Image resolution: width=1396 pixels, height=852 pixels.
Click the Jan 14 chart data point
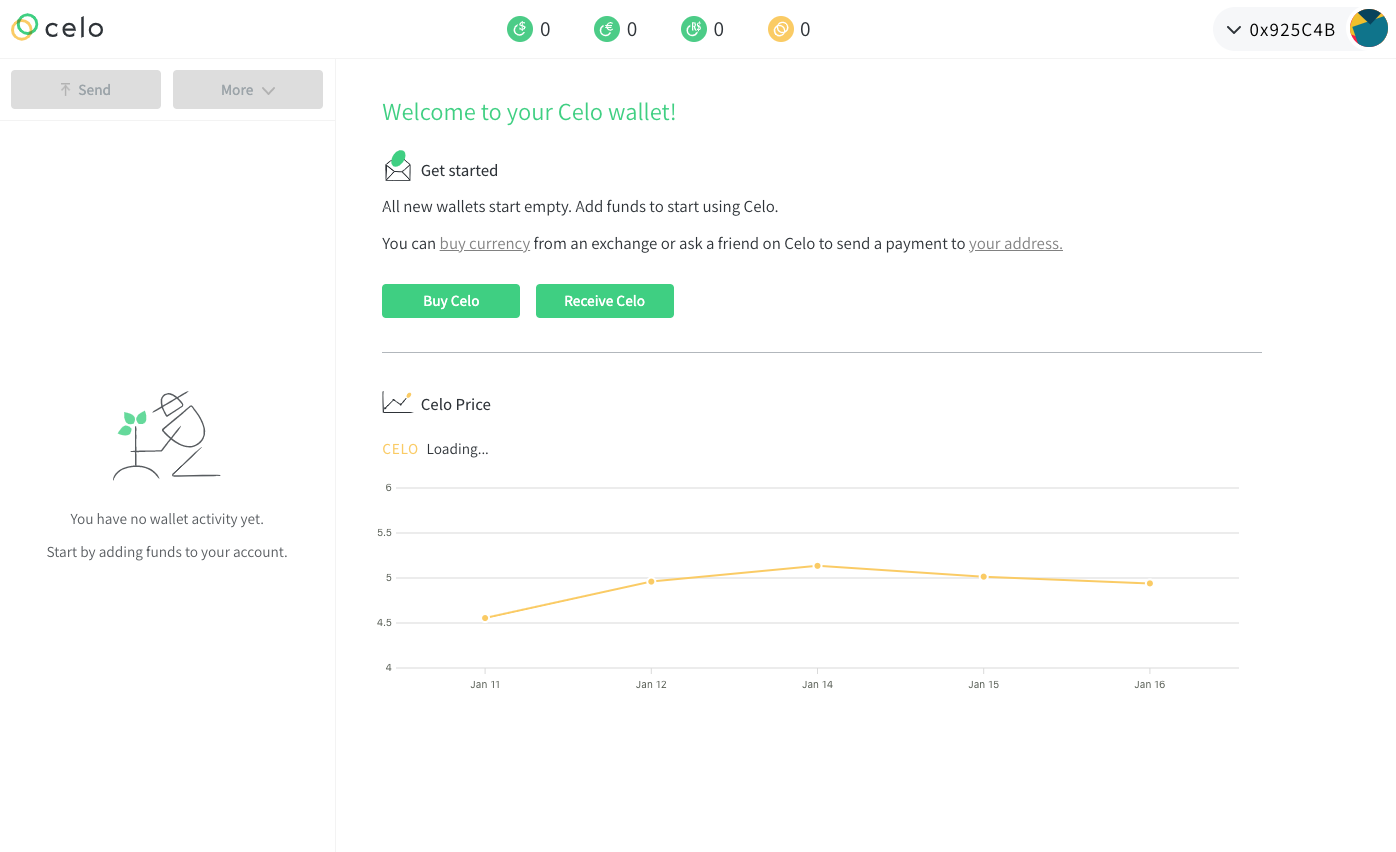click(817, 566)
